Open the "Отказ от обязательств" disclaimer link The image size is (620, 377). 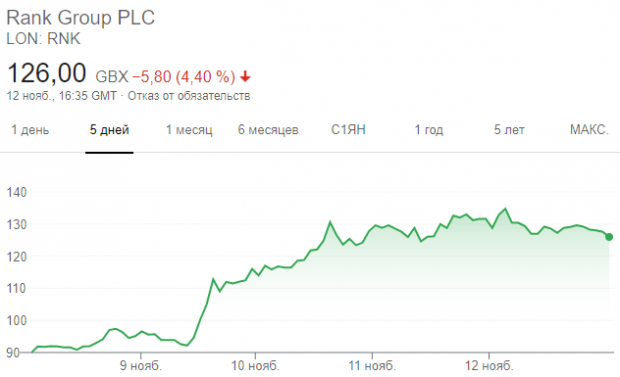pos(189,96)
